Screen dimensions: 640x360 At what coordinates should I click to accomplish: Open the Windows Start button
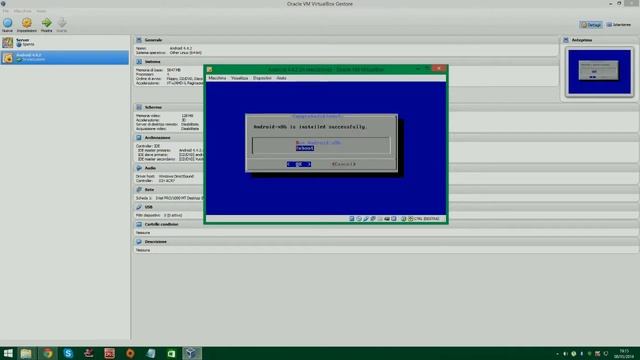pos(8,353)
